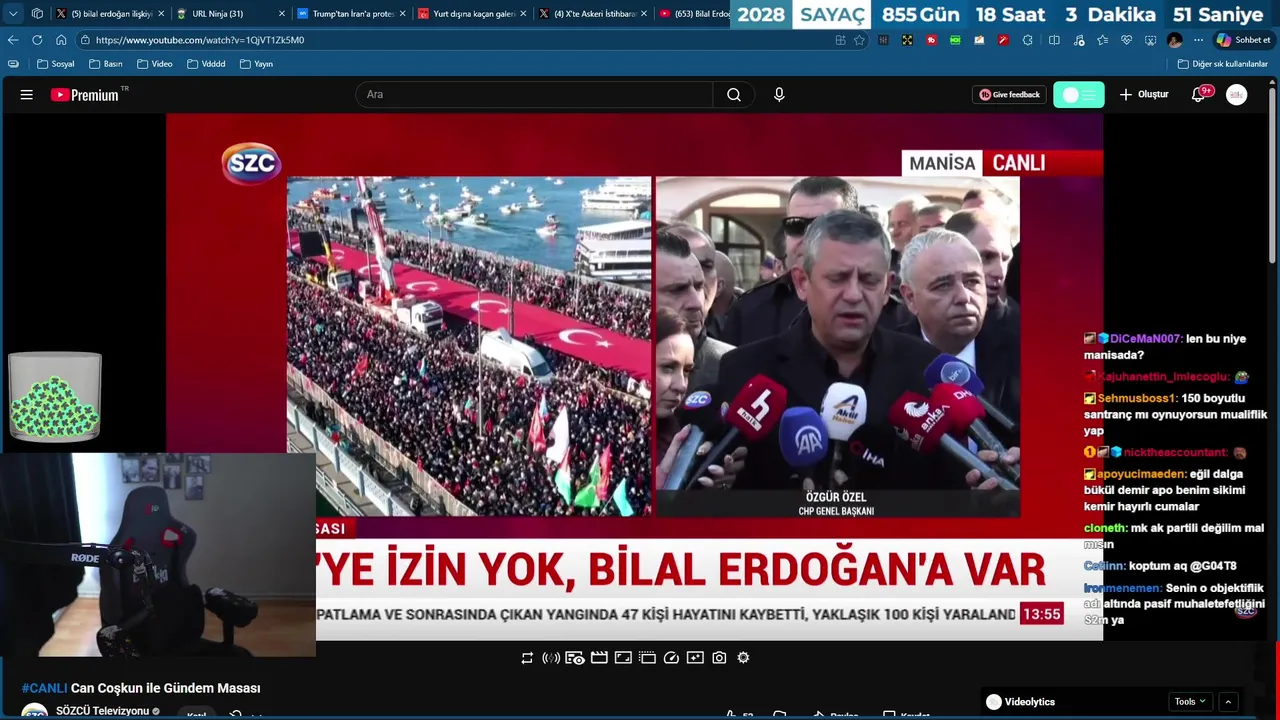The image size is (1280, 720).
Task: Collapse the Videolytics panel chevron
Action: pos(1229,702)
